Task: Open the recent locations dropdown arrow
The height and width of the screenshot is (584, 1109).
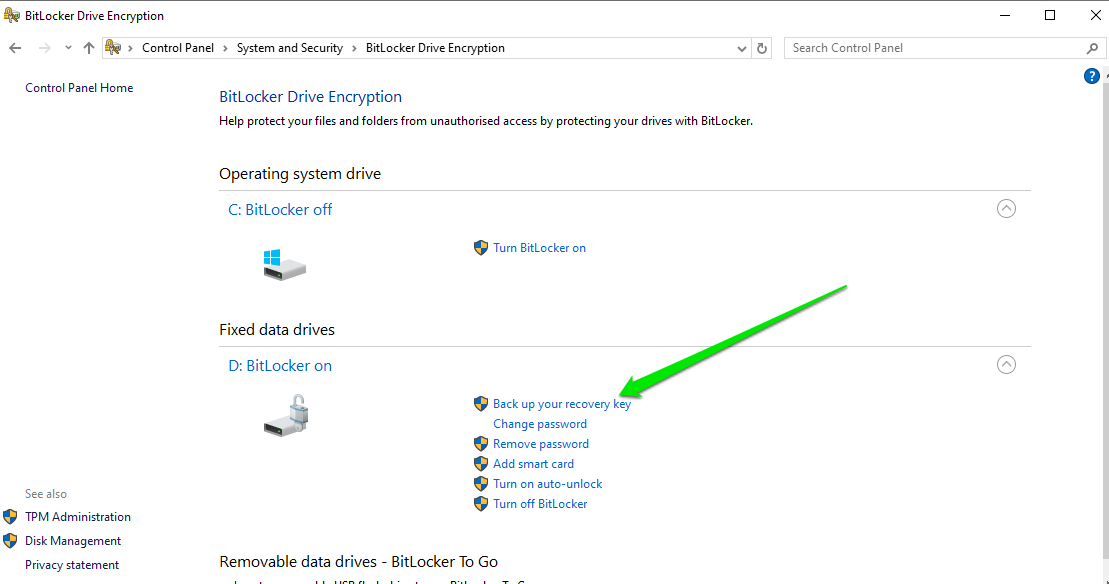Action: point(68,48)
